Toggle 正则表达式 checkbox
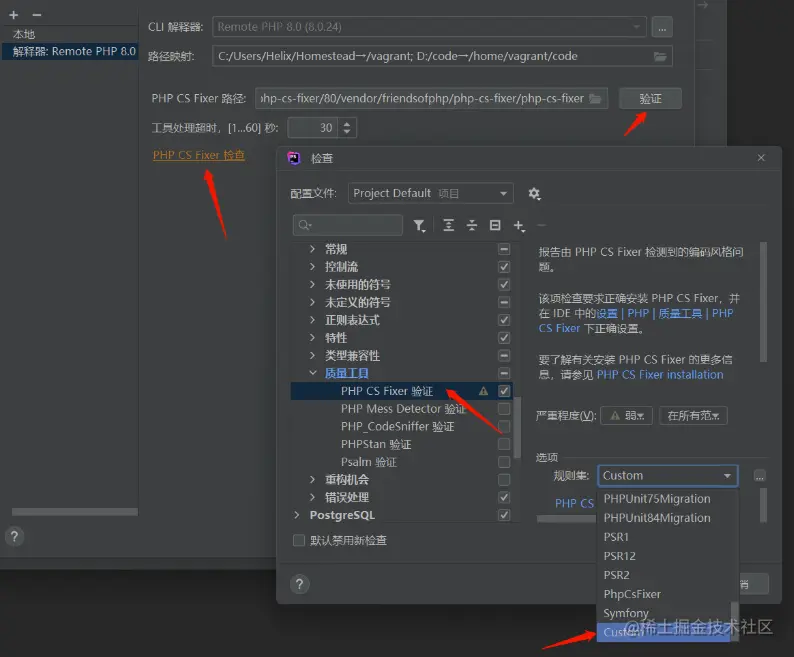794x657 pixels. (504, 320)
